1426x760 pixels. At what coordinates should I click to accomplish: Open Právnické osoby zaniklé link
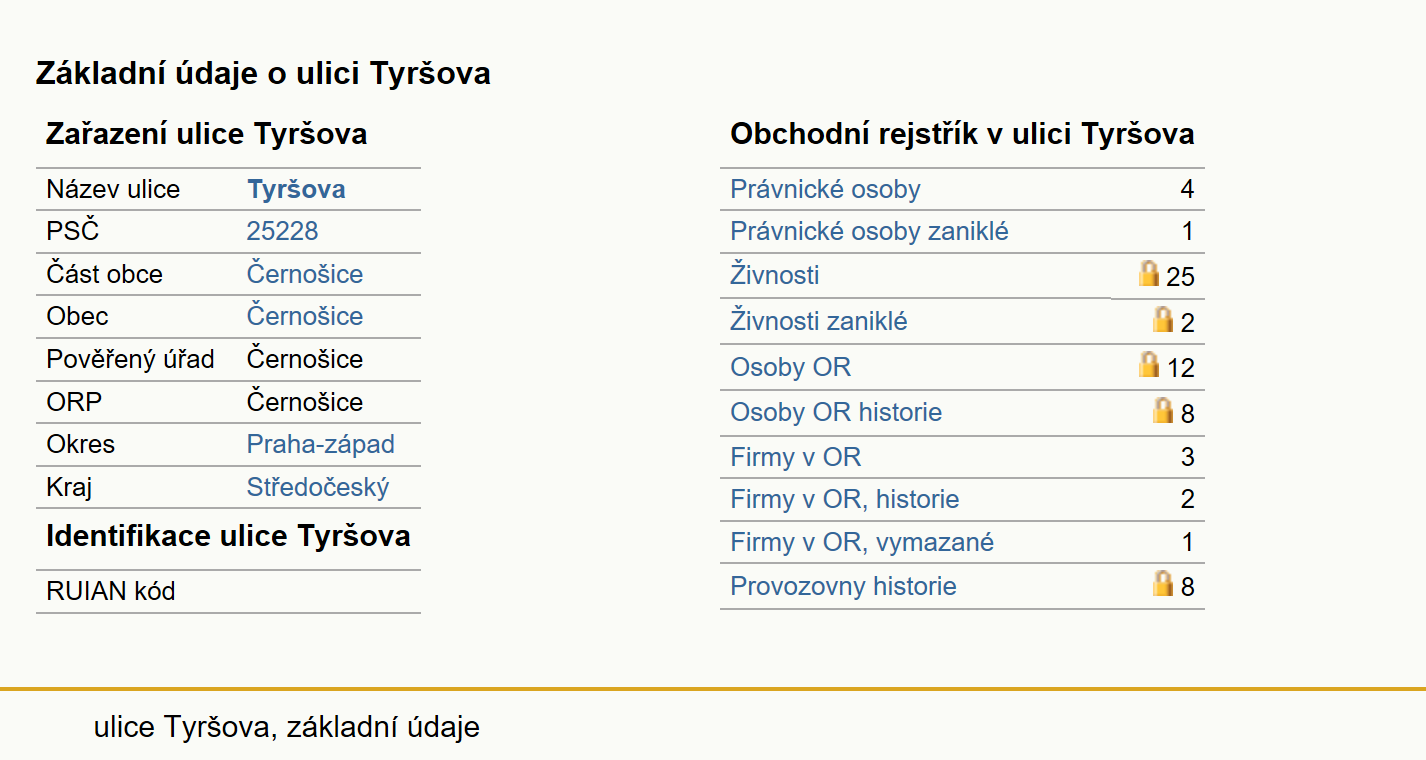[x=869, y=232]
